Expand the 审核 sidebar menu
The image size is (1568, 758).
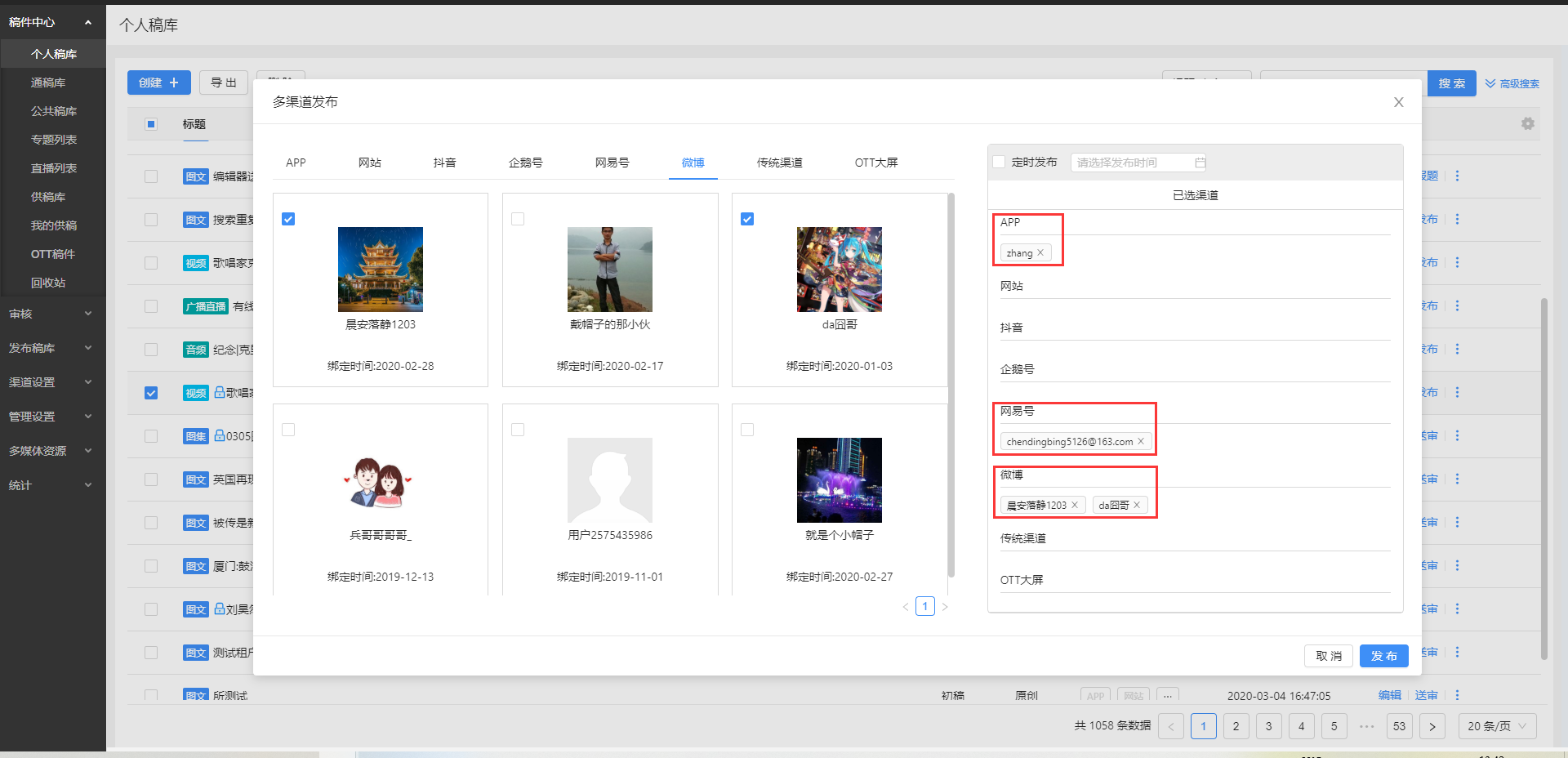(x=52, y=314)
